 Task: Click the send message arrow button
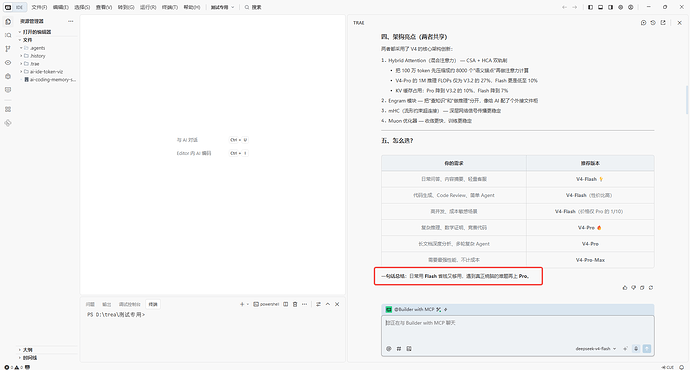pos(647,348)
